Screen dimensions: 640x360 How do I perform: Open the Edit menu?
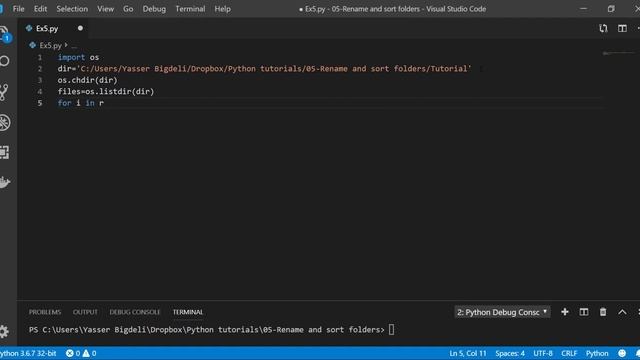[x=40, y=9]
